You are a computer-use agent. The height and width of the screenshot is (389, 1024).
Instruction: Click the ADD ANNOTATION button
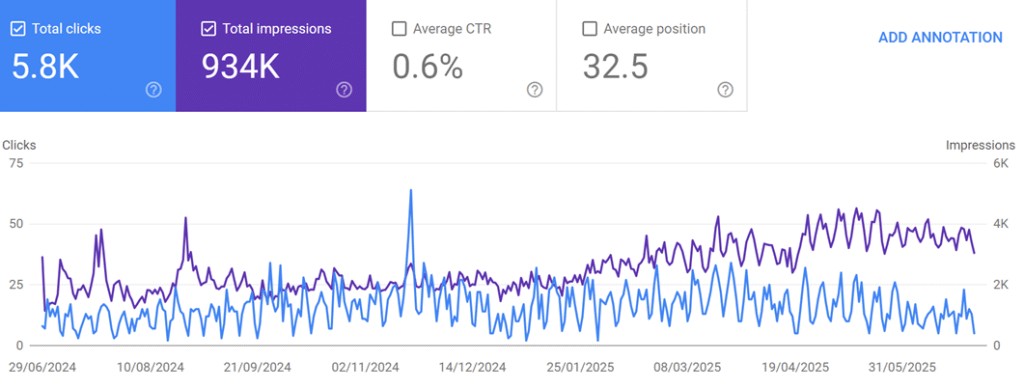(940, 38)
